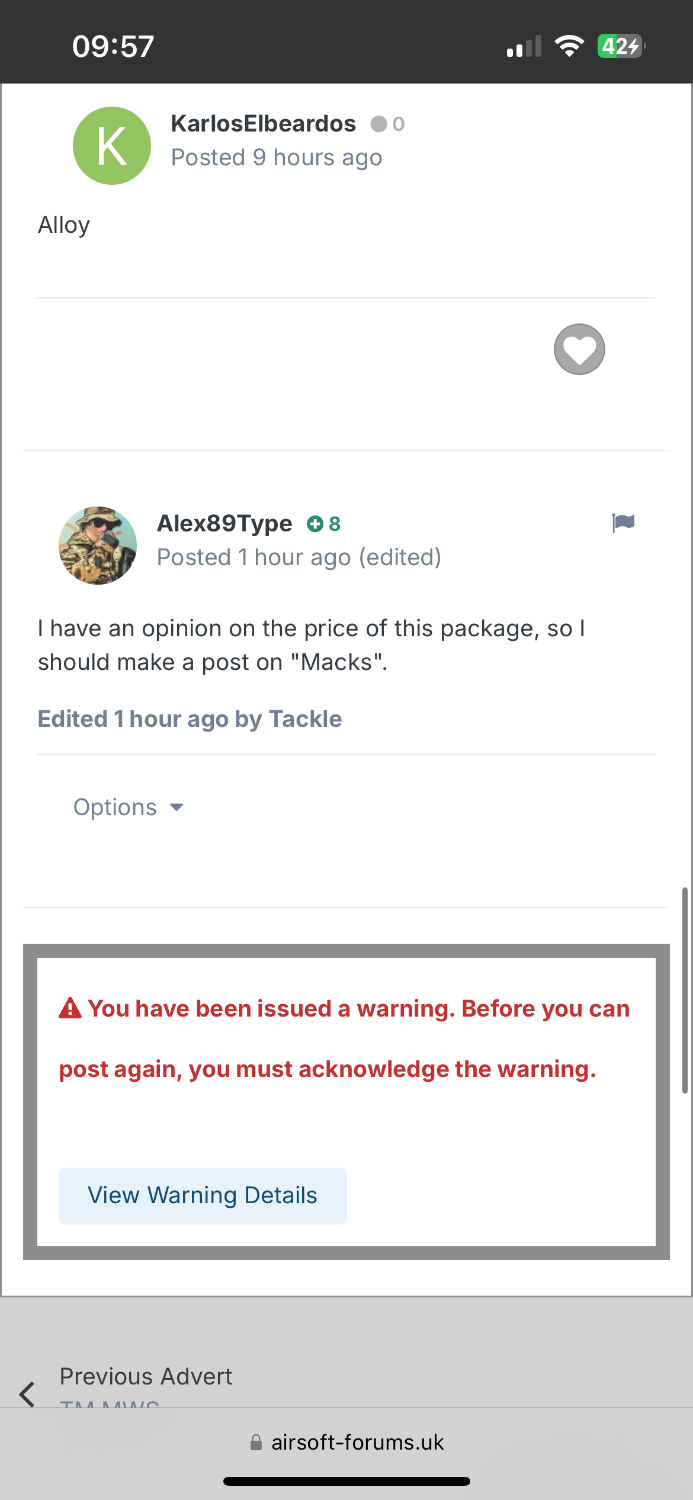The image size is (693, 1500).
Task: Click the "Posted 9 hours ago" timestamp
Action: [276, 157]
